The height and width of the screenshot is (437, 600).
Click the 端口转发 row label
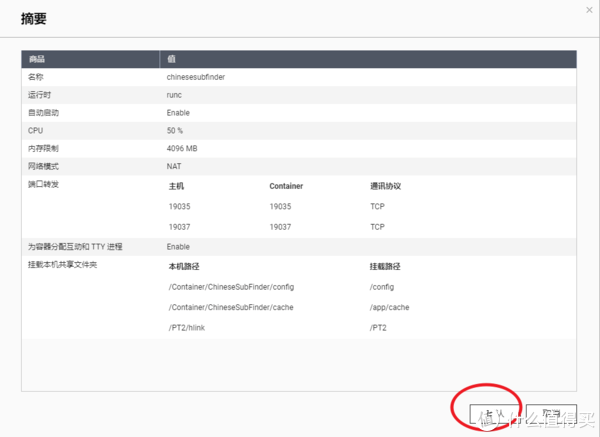(43, 184)
